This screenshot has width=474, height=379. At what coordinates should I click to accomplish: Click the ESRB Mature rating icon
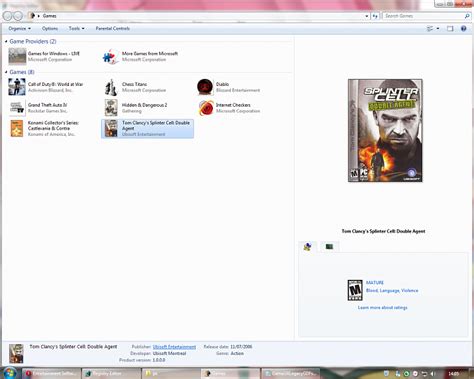[355, 290]
